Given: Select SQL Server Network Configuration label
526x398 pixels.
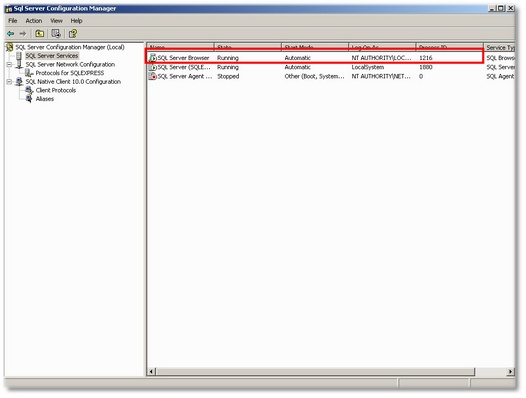Looking at the screenshot, I should pyautogui.click(x=70, y=64).
